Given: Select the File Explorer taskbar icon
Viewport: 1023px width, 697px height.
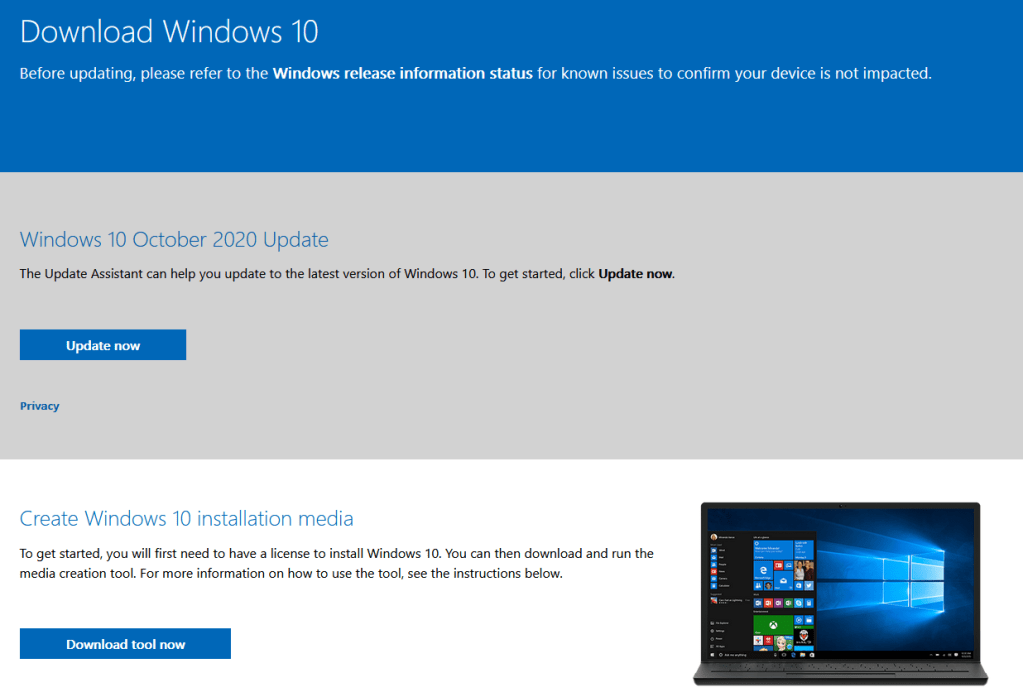Looking at the screenshot, I should point(802,655).
